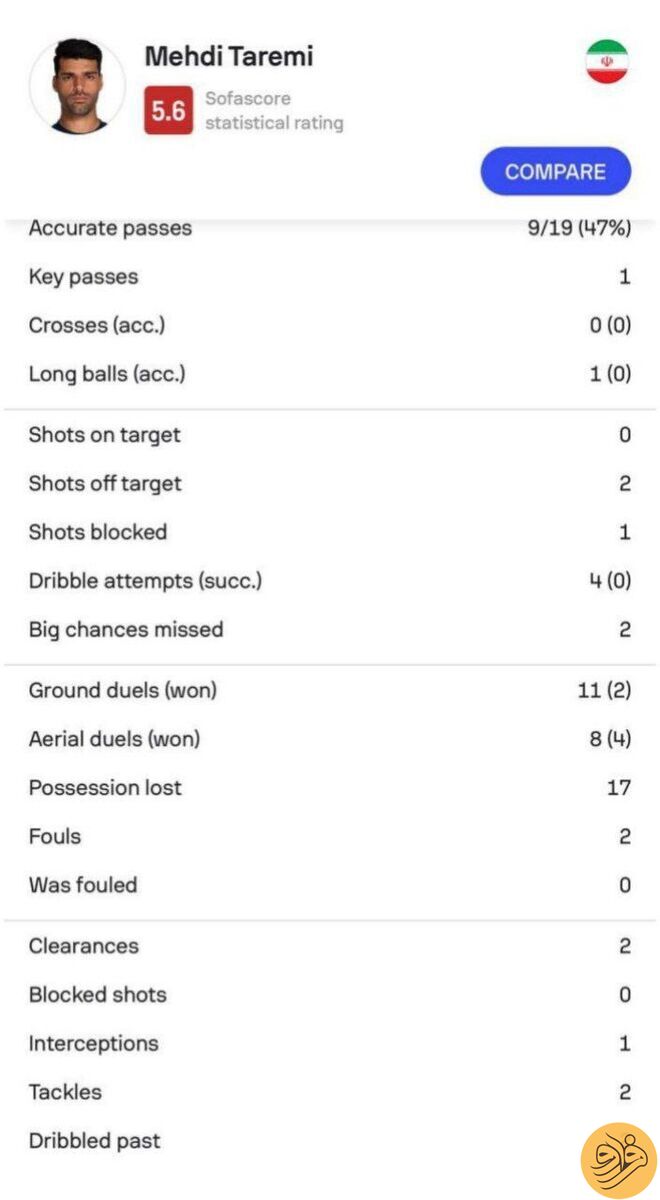The width and height of the screenshot is (660, 1200).
Task: Select the Clearances stat row
Action: [330, 946]
